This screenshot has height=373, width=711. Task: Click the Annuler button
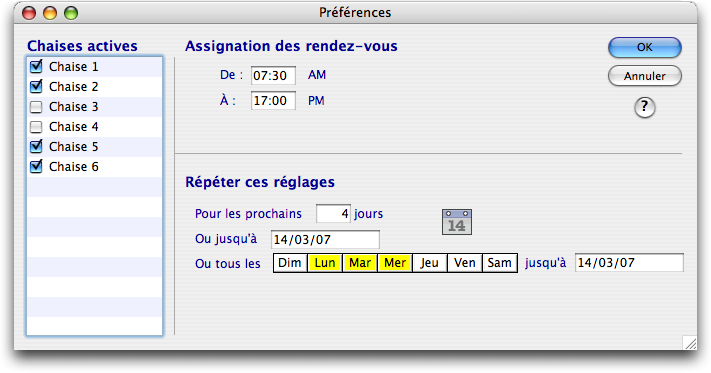click(644, 76)
